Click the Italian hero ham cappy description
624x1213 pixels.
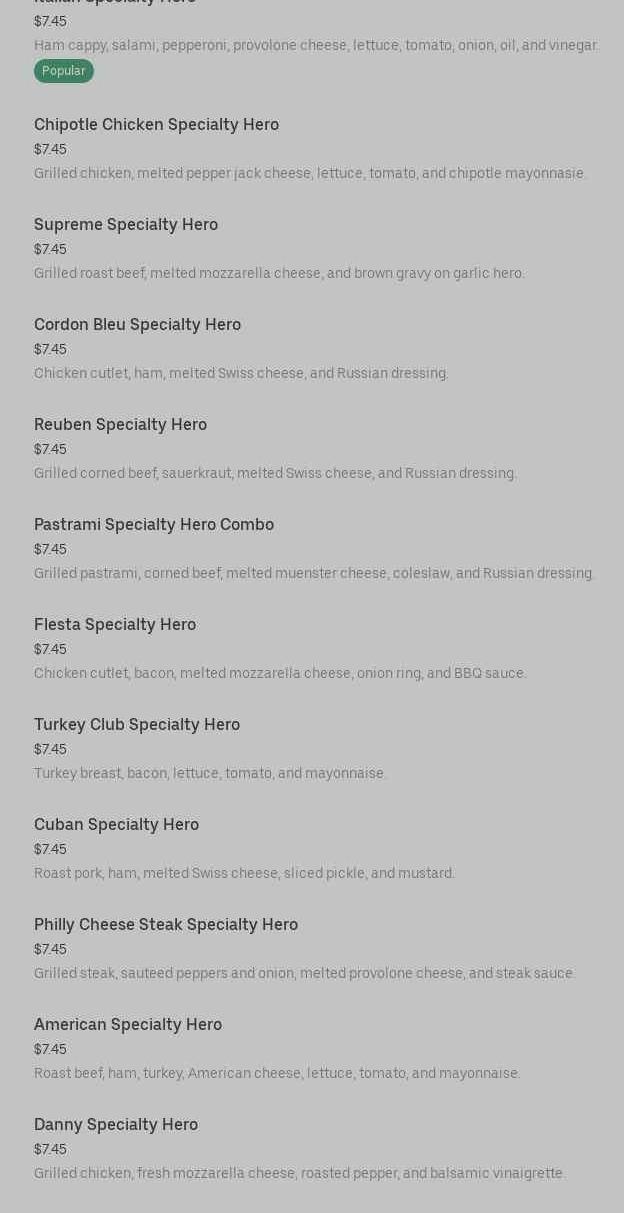click(316, 45)
